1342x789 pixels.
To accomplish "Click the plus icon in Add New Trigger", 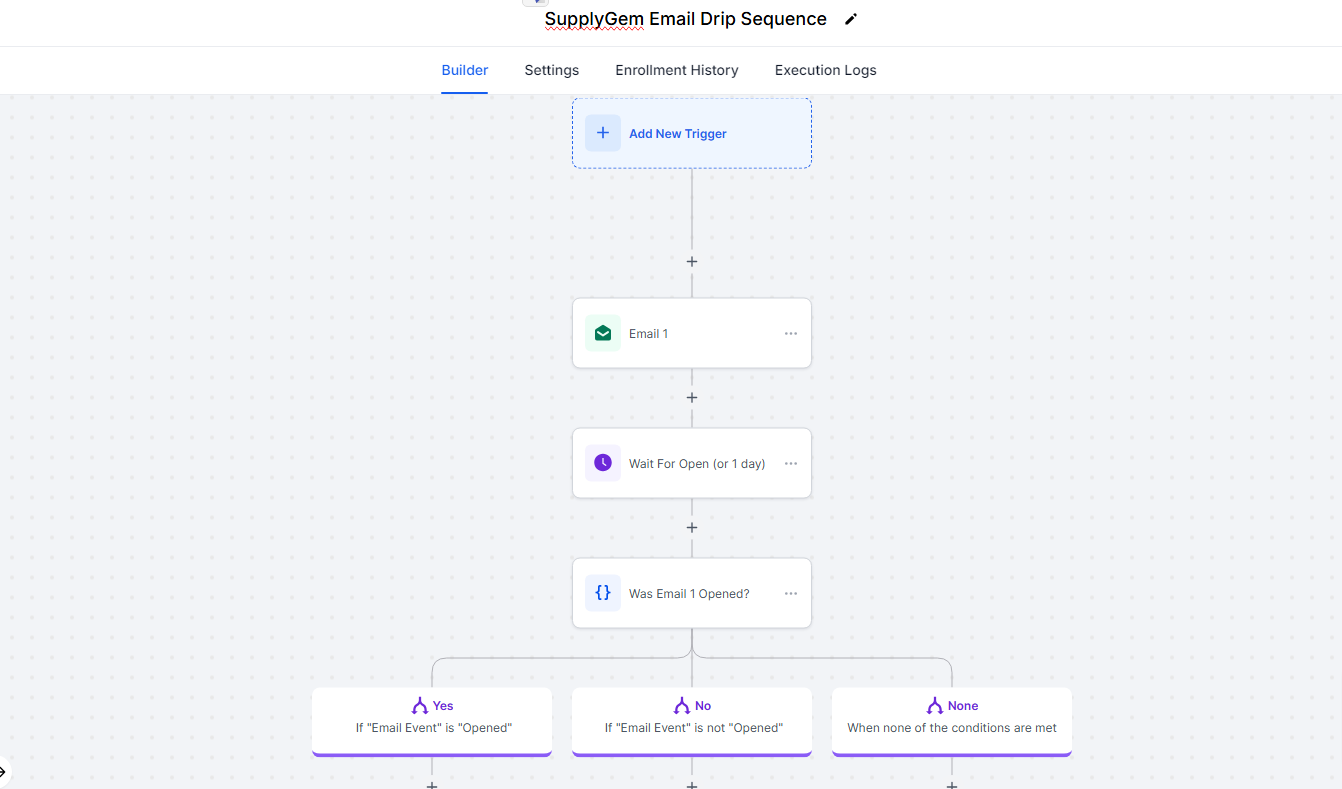I will point(603,133).
